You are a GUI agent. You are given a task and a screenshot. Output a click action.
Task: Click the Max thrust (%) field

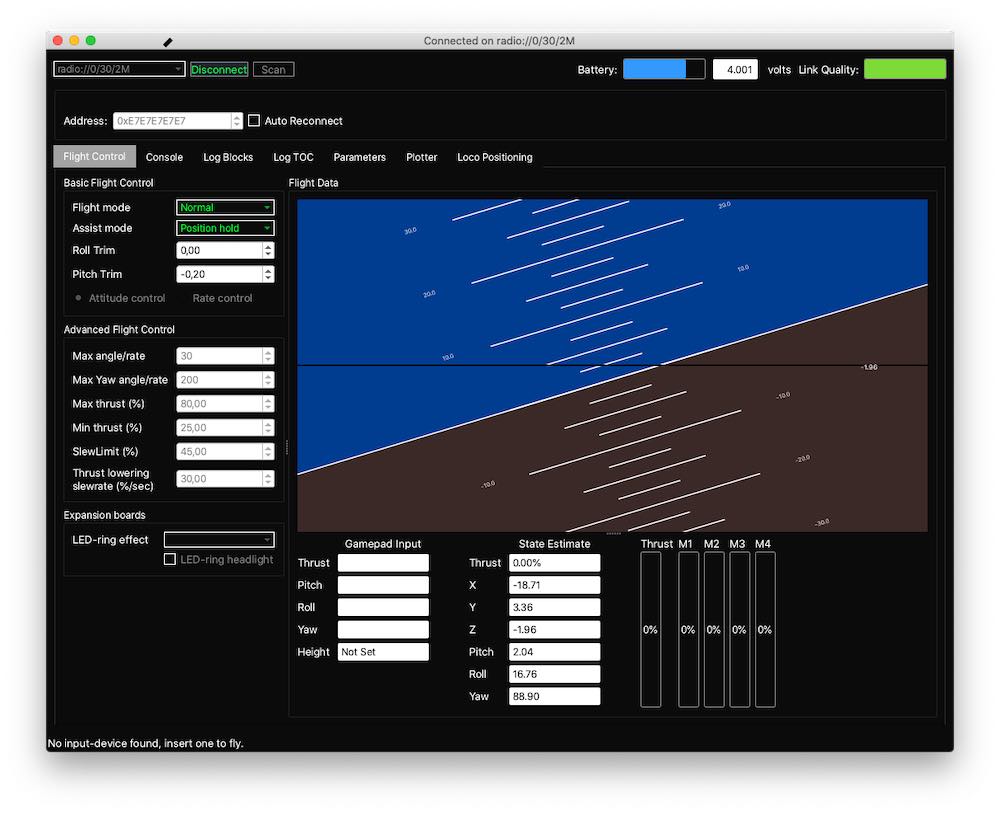tap(219, 404)
